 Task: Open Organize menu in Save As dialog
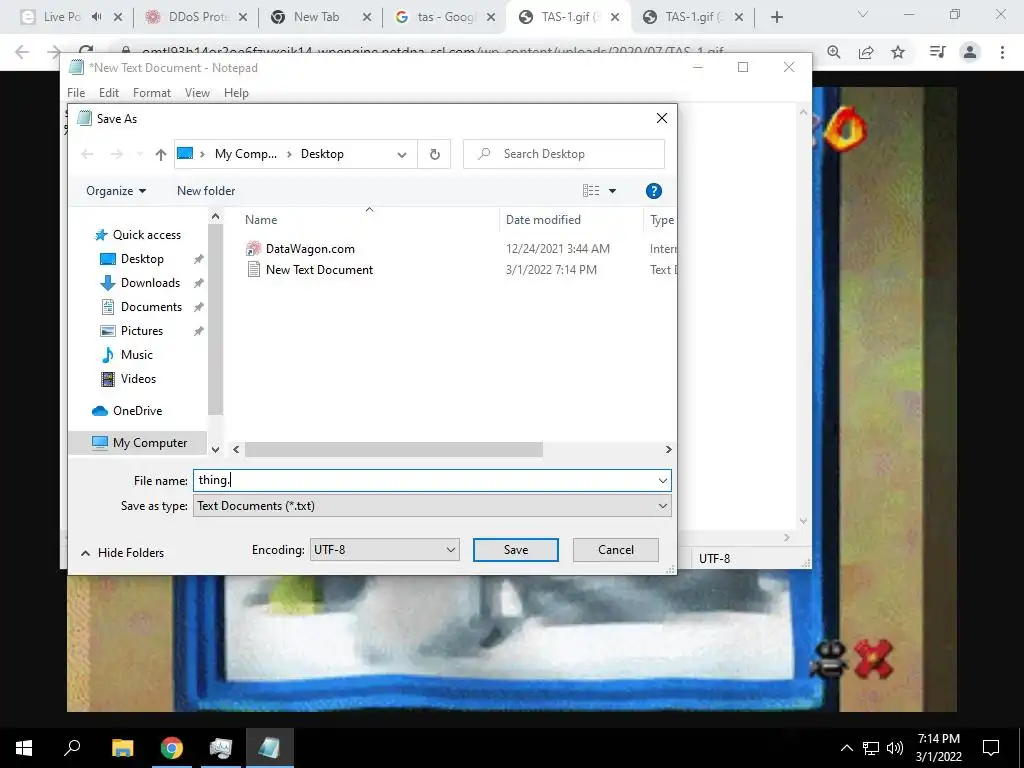tap(116, 191)
